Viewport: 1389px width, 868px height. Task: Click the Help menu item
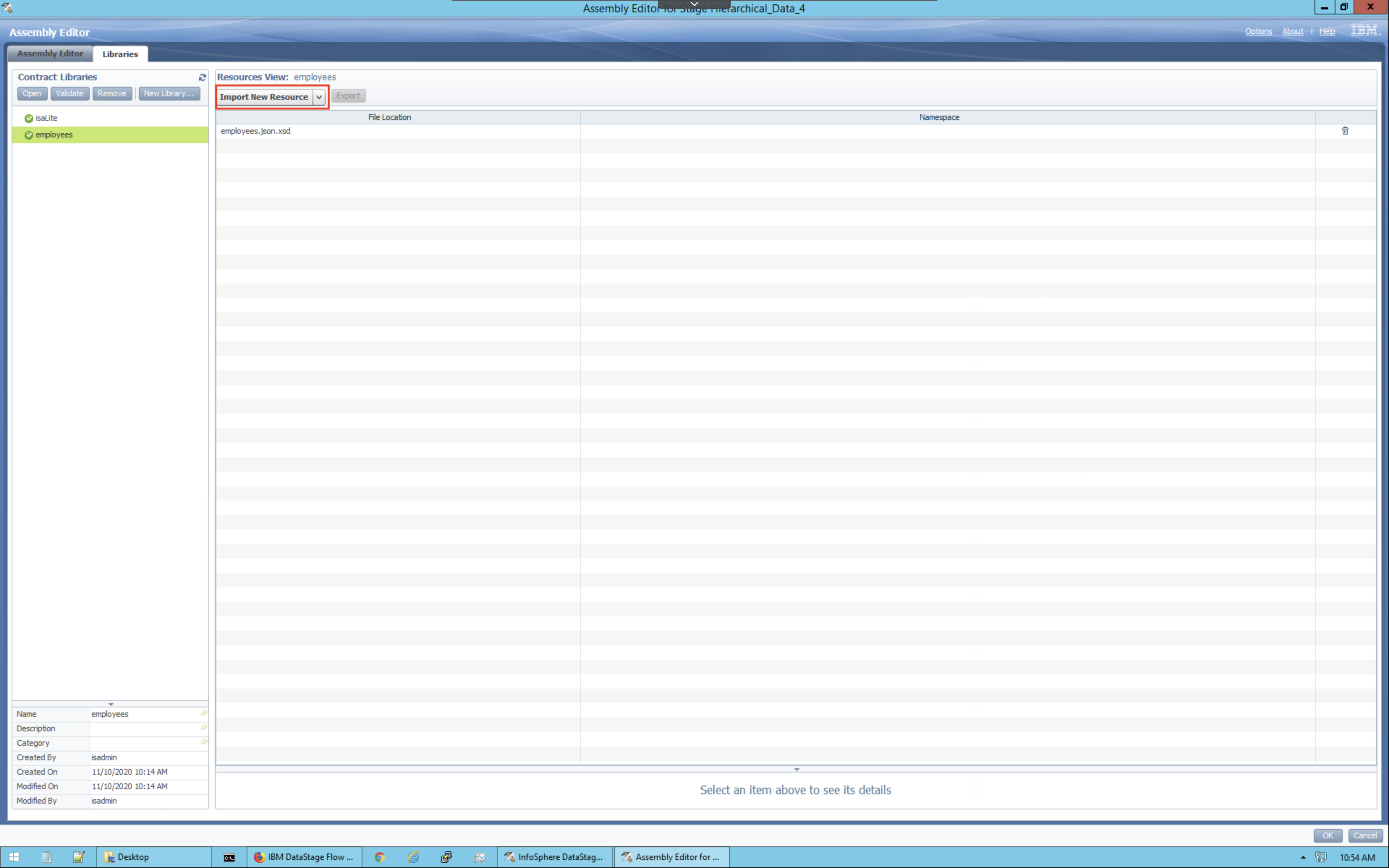click(1328, 31)
